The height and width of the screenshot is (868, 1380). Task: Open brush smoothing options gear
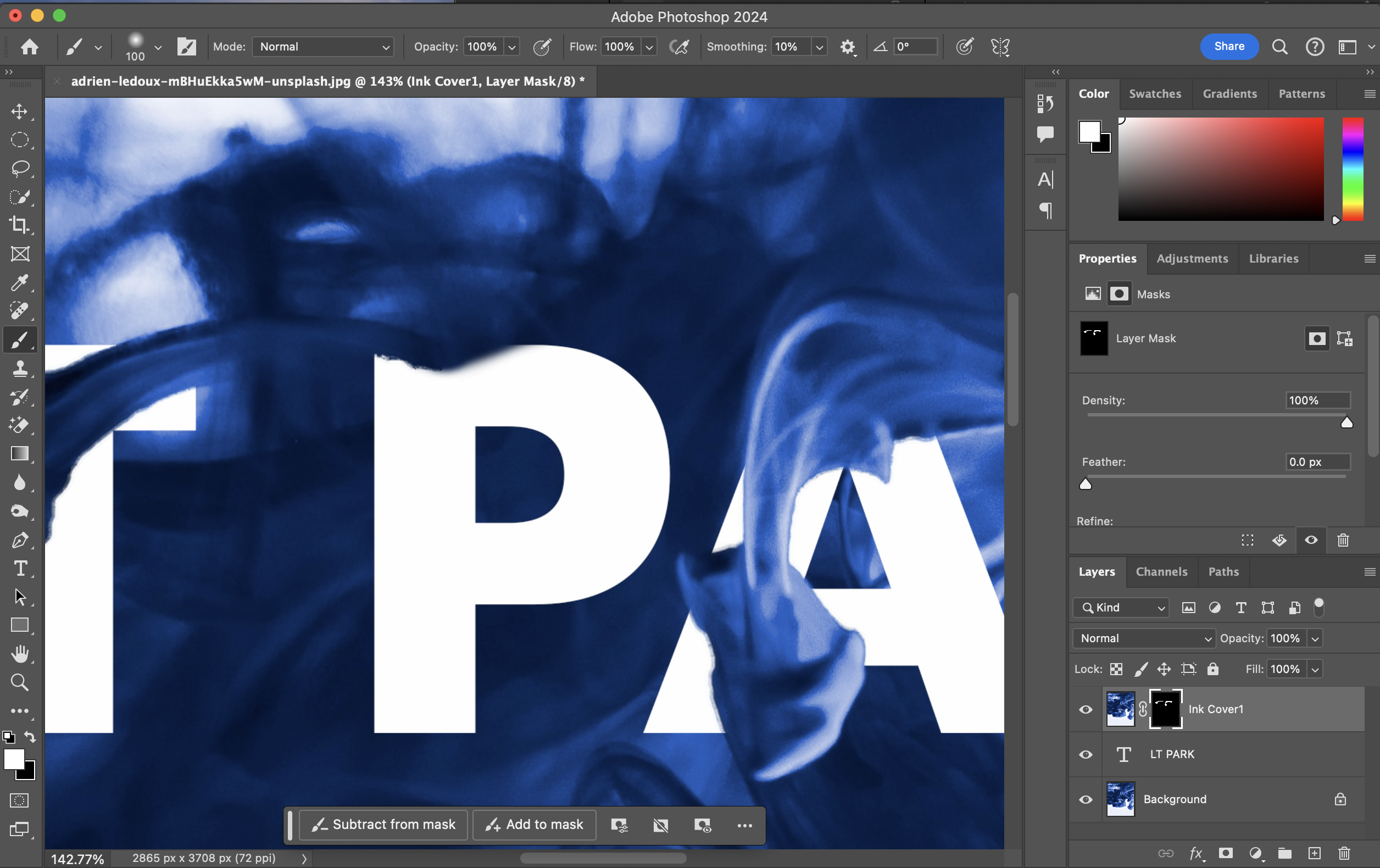click(847, 47)
